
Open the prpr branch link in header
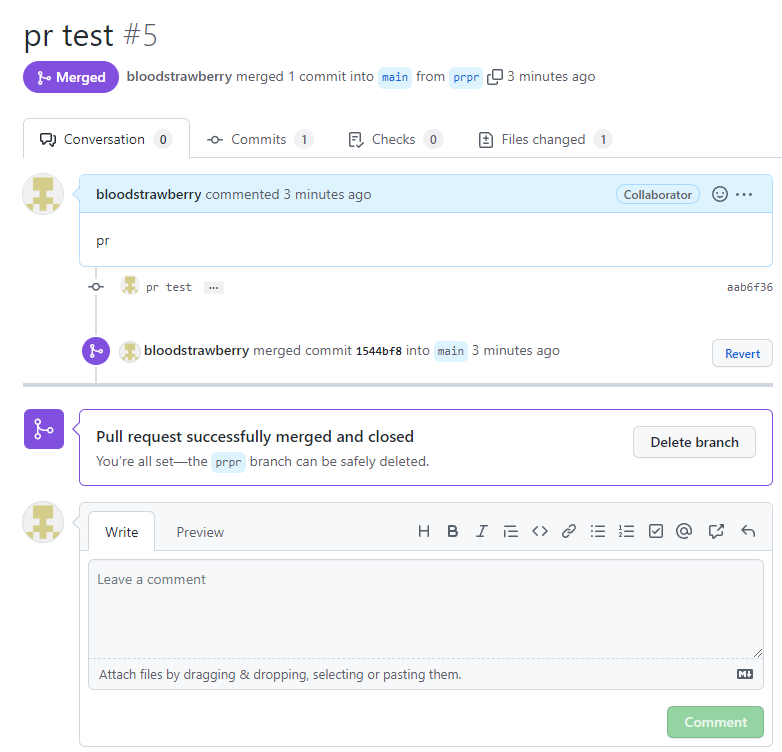466,77
